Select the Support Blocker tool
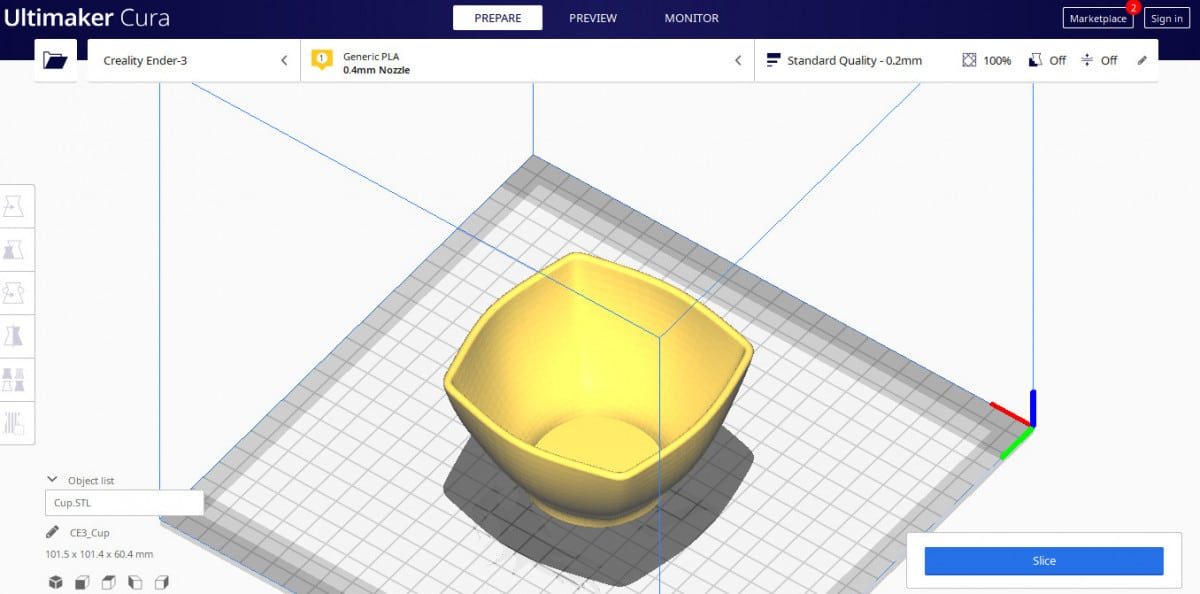Viewport: 1200px width, 594px height. click(15, 422)
